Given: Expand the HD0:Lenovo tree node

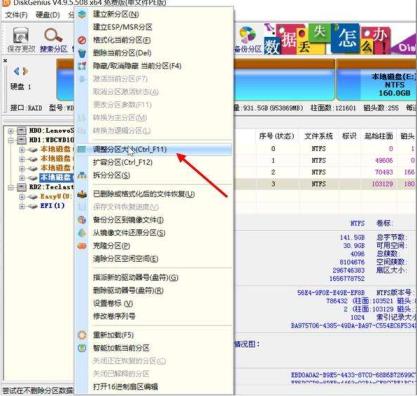Looking at the screenshot, I should pos(11,130).
